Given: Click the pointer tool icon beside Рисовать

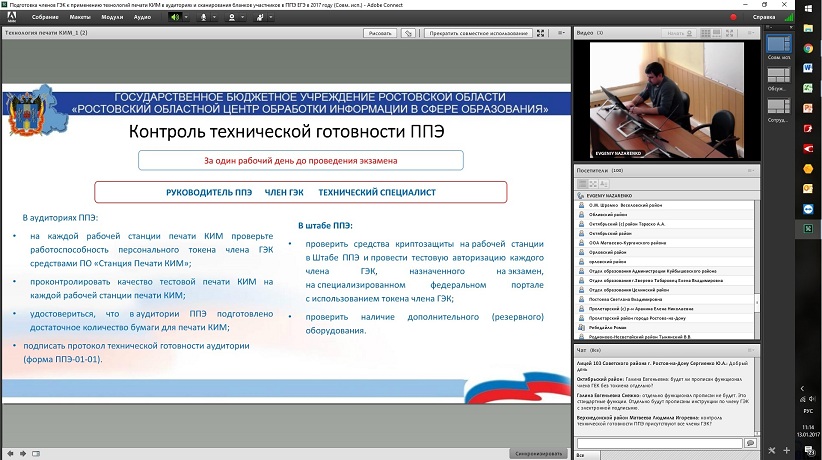Looking at the screenshot, I should [409, 33].
